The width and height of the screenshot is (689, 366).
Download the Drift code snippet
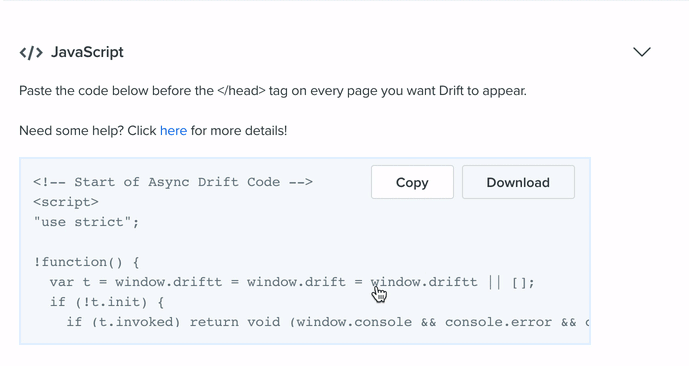pyautogui.click(x=518, y=182)
